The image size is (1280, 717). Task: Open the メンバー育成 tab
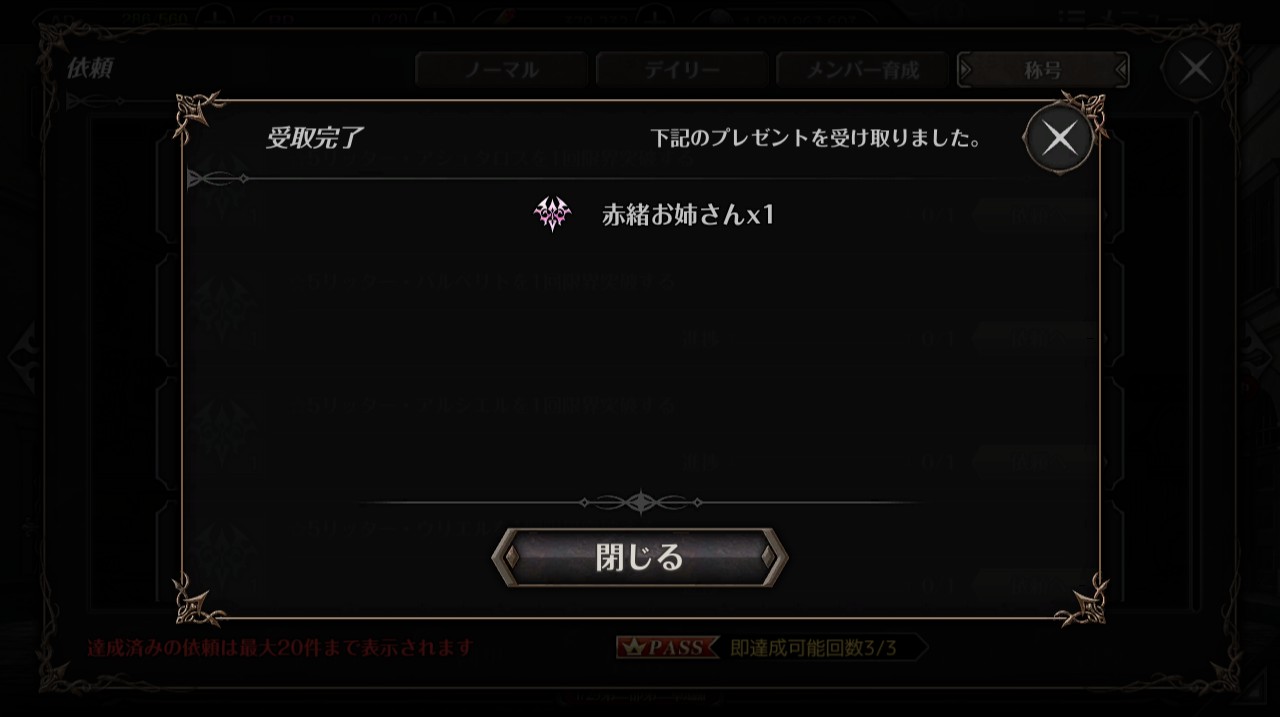tap(862, 70)
